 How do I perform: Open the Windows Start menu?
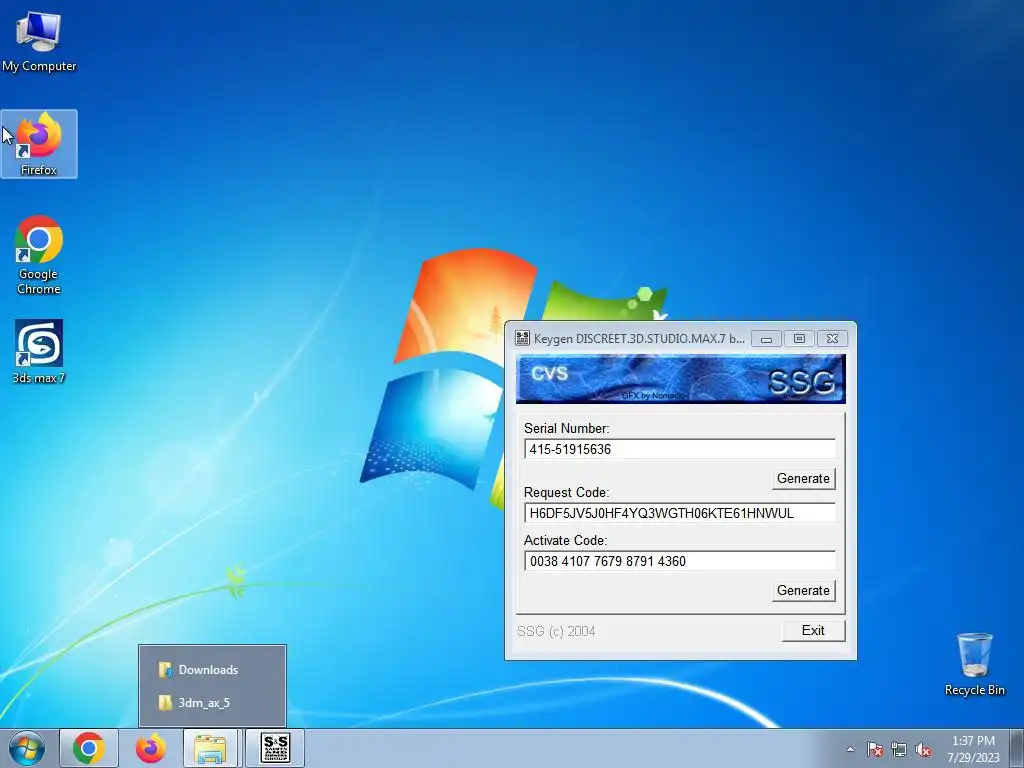(x=27, y=748)
